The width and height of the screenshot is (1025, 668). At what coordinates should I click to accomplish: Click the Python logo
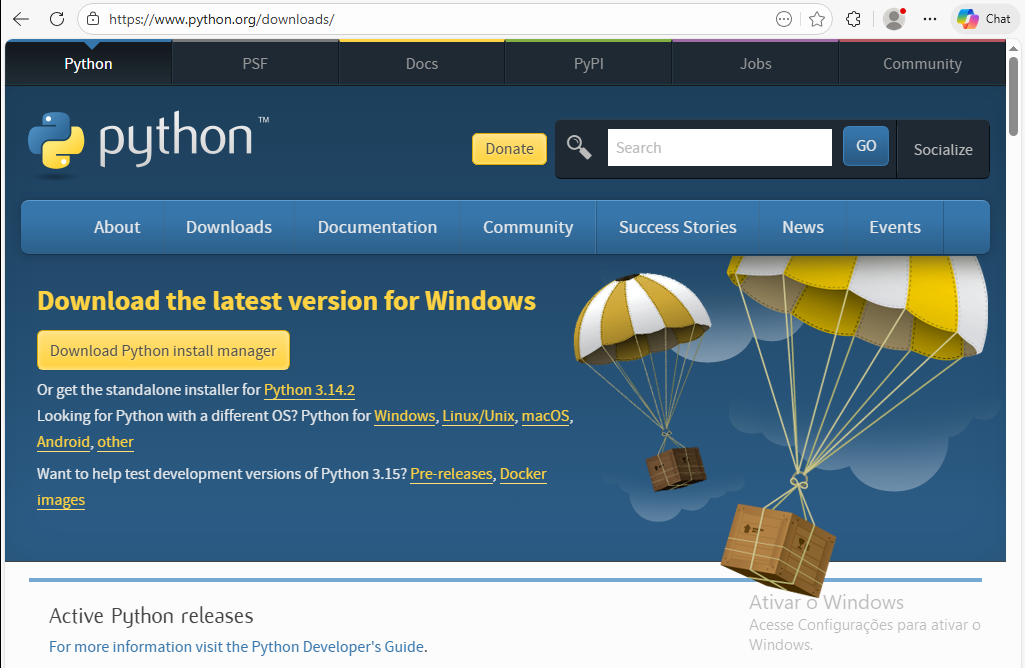click(x=57, y=141)
